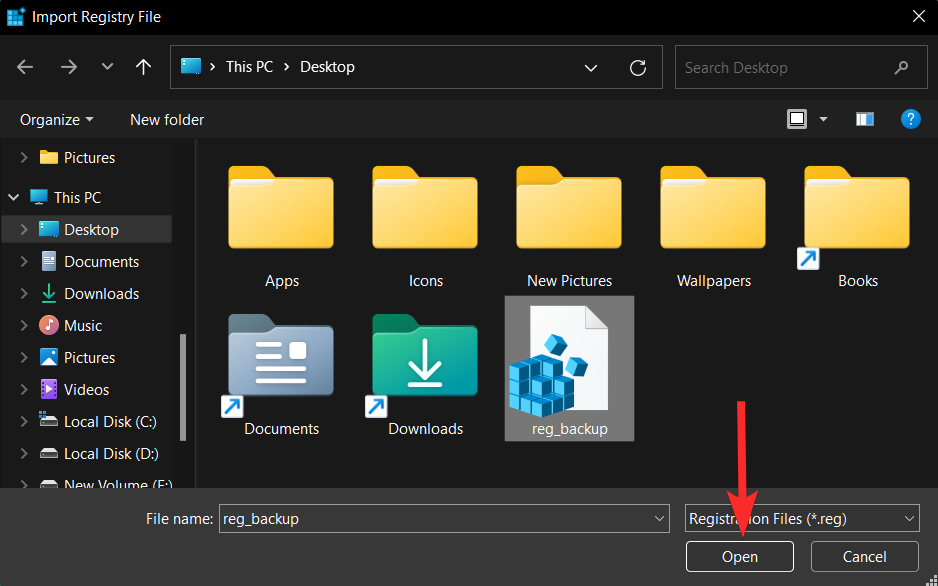Open Local Disk (C:) in sidebar
Viewport: 938px width, 586px height.
pos(110,422)
